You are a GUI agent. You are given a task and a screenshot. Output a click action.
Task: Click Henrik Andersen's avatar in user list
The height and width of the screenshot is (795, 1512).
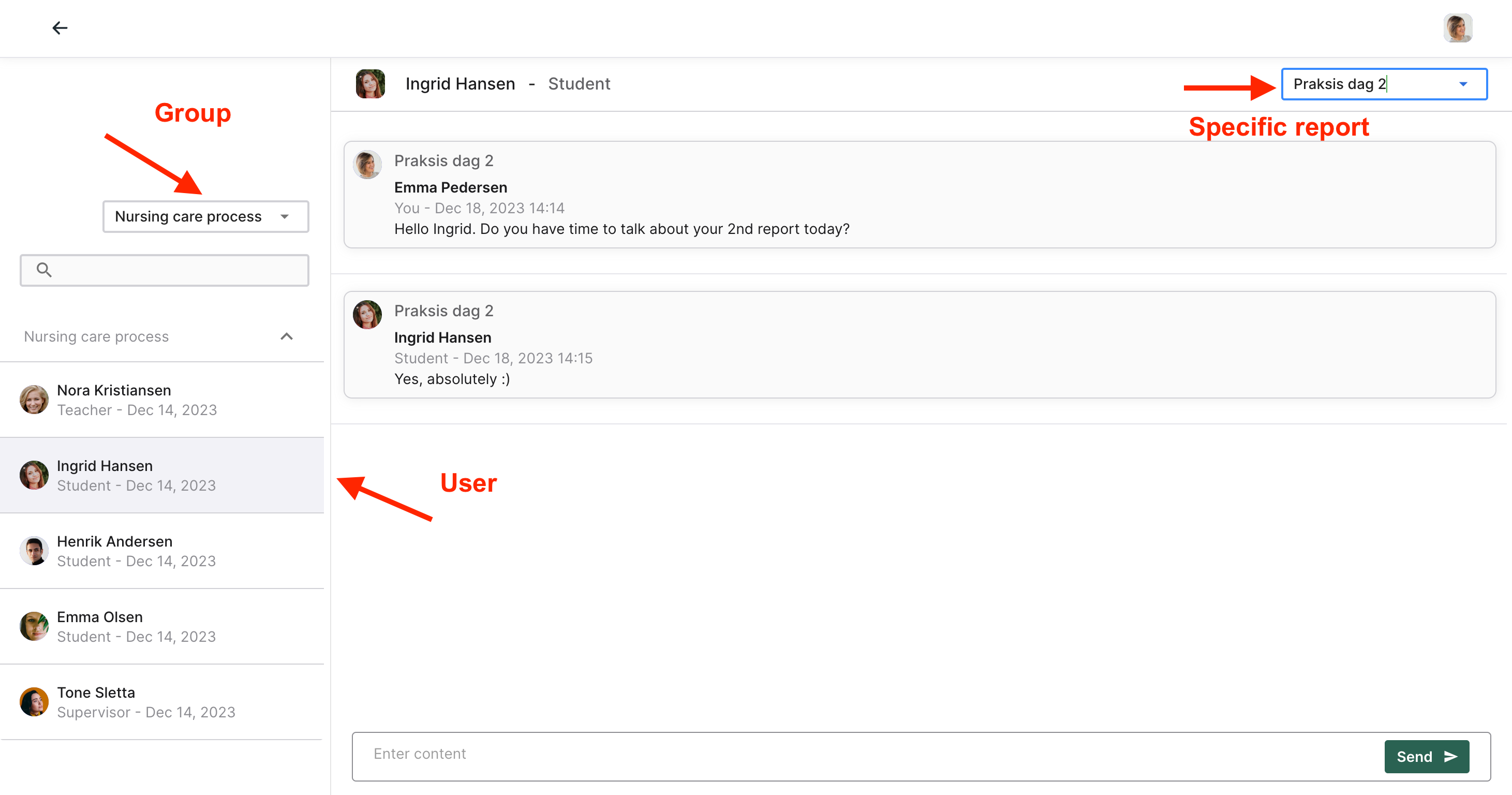[34, 551]
